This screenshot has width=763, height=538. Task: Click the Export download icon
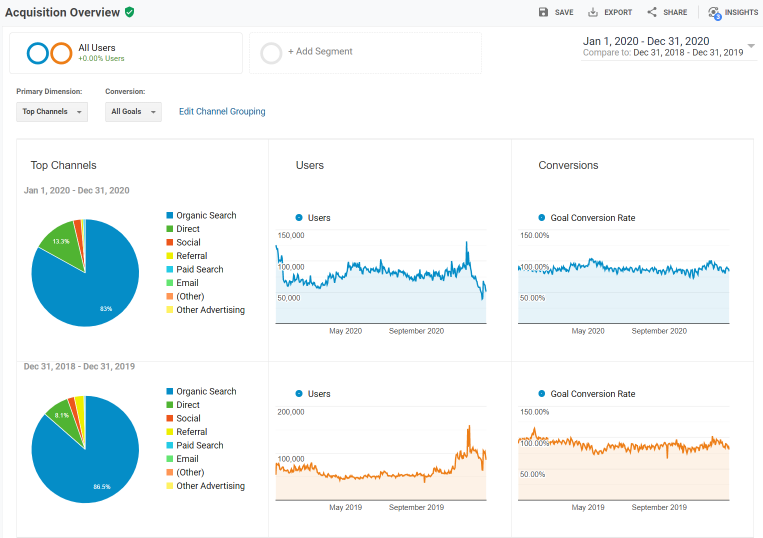click(x=593, y=12)
